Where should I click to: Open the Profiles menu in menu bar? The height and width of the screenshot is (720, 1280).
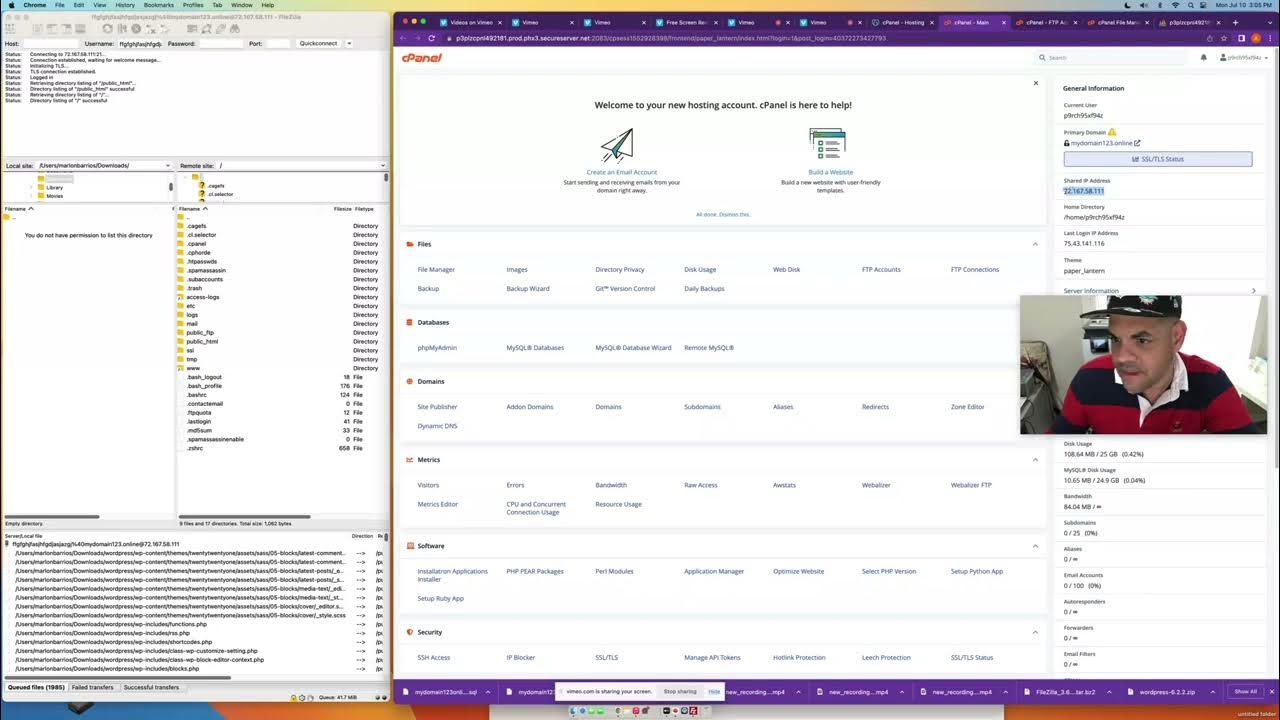pos(193,5)
